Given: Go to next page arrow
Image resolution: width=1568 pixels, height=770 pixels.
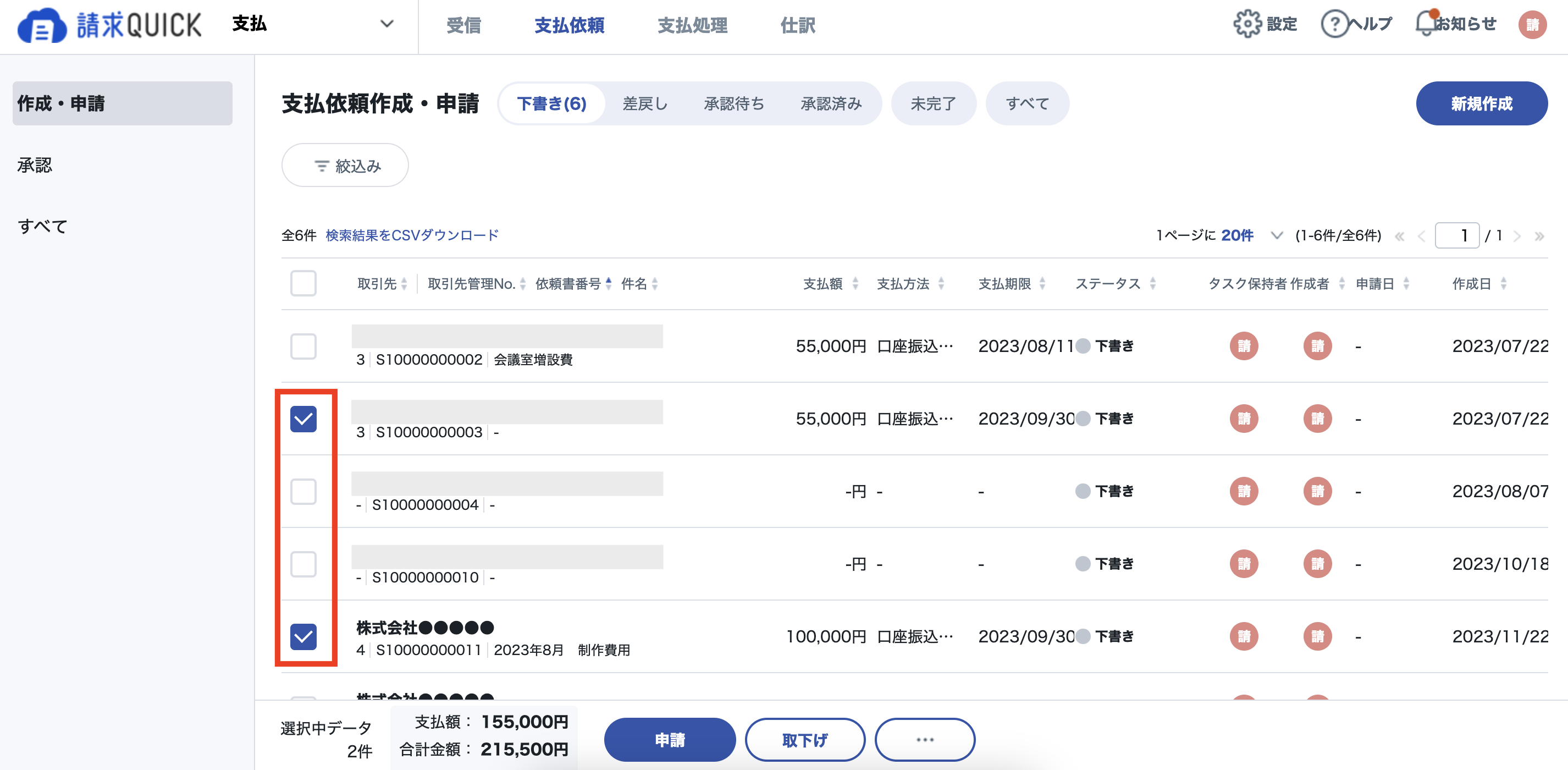Looking at the screenshot, I should (x=1517, y=236).
